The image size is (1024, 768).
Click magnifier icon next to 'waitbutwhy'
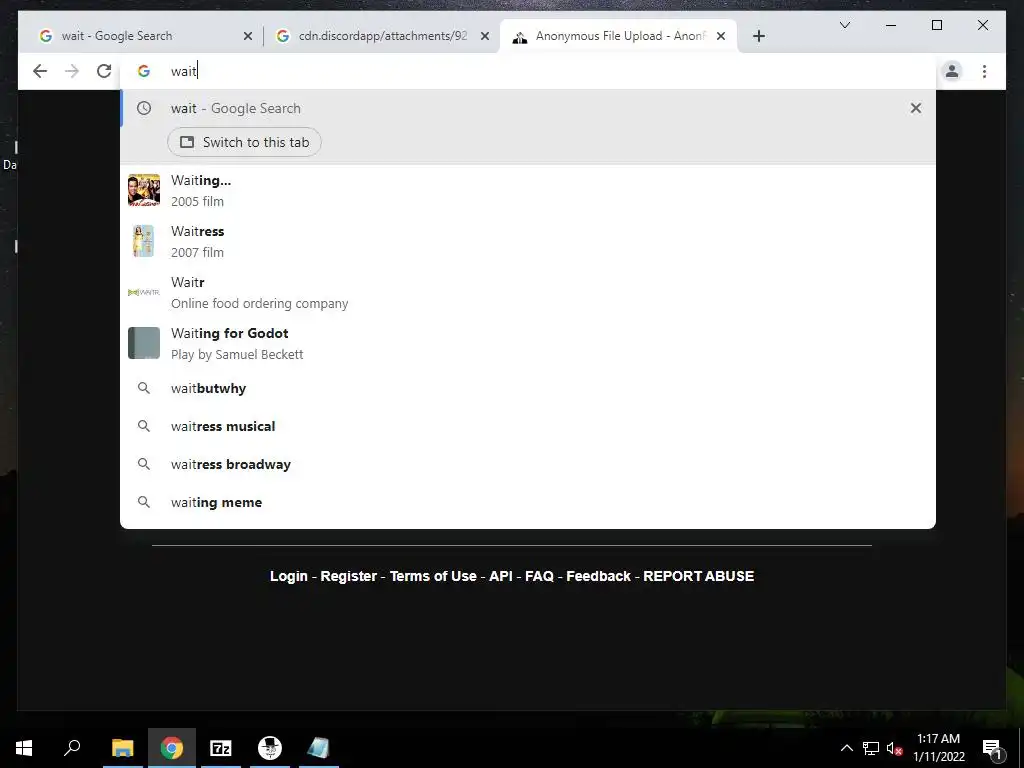[x=144, y=389]
